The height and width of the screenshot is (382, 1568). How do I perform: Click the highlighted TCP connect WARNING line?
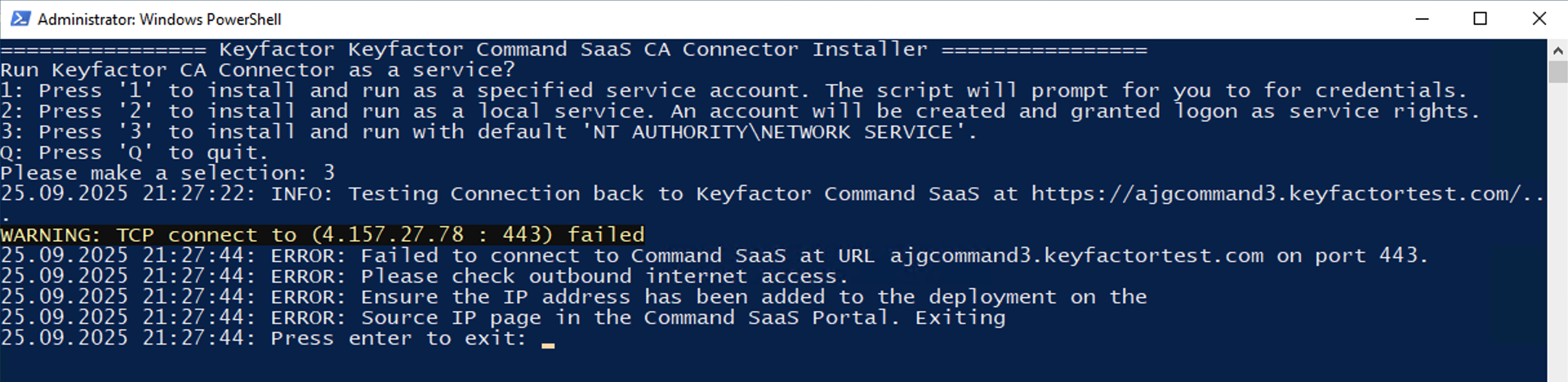322,235
